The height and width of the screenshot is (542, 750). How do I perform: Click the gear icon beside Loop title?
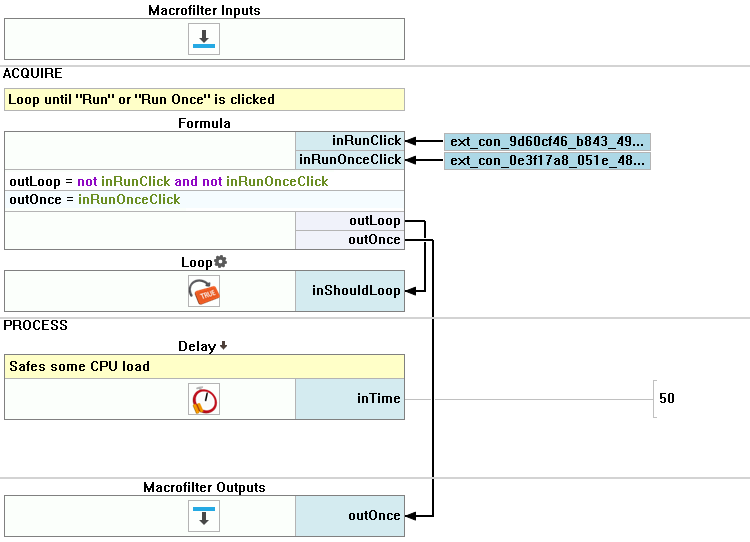pyautogui.click(x=220, y=262)
